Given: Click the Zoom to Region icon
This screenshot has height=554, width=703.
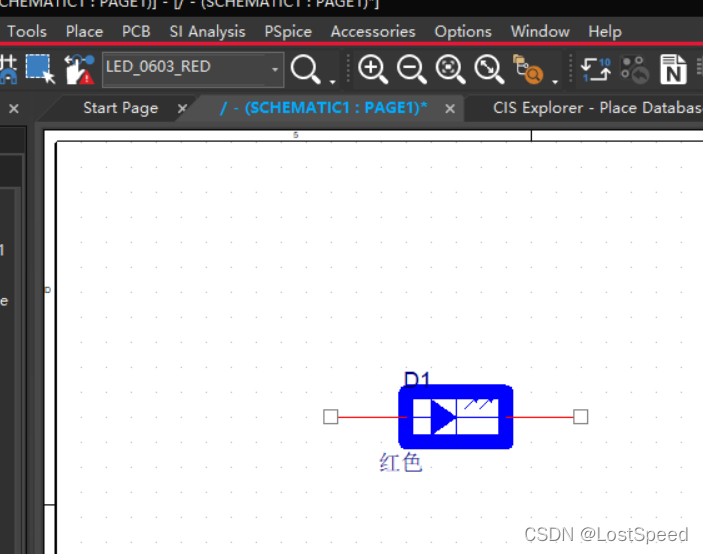Looking at the screenshot, I should 450,69.
